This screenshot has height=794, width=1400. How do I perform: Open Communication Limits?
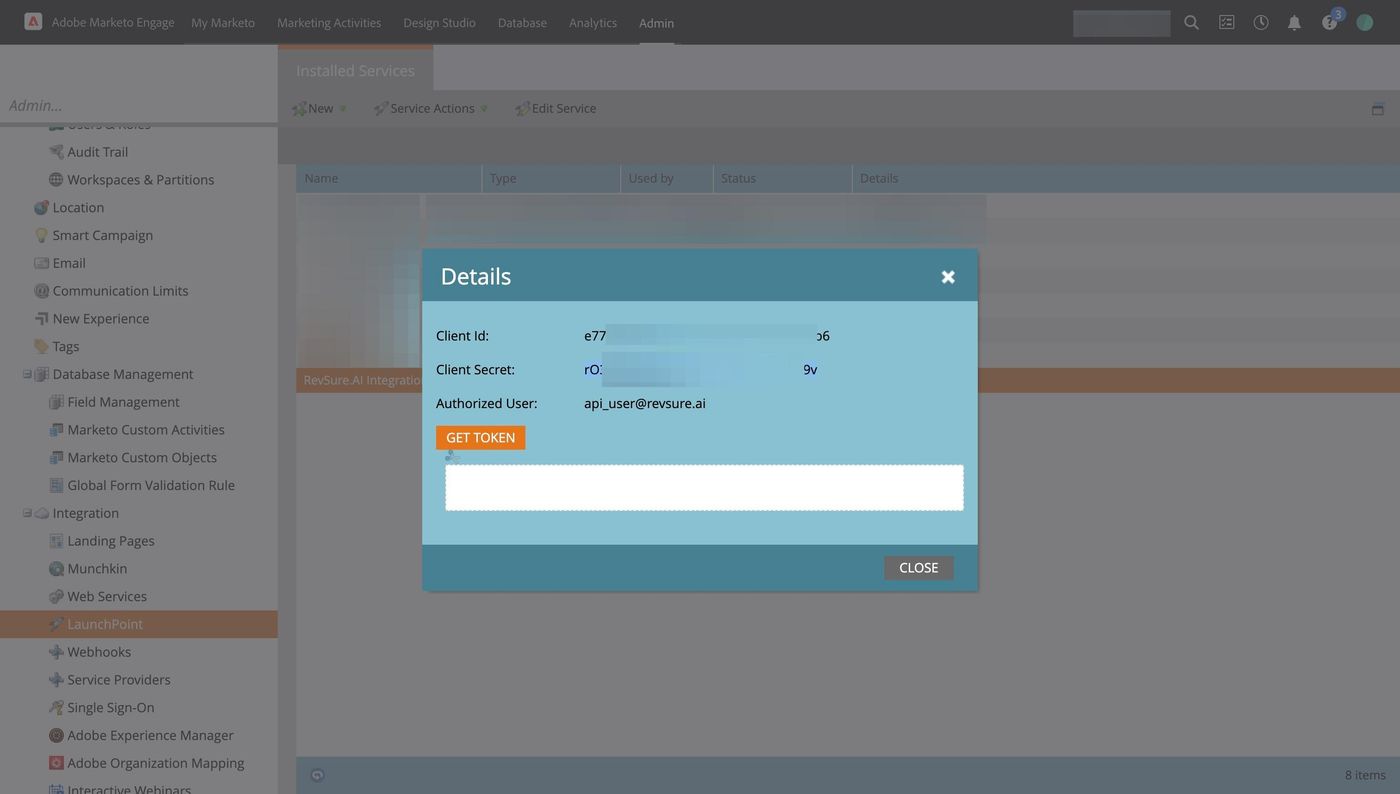tap(120, 291)
